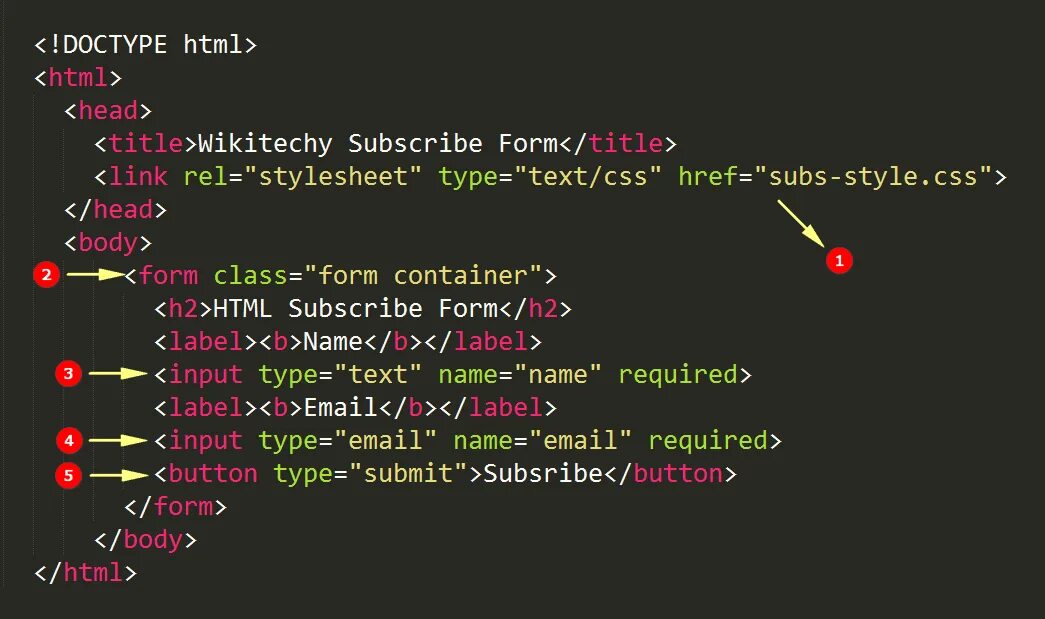Click the "form container" class value
Image resolution: width=1045 pixels, height=619 pixels.
[x=424, y=275]
